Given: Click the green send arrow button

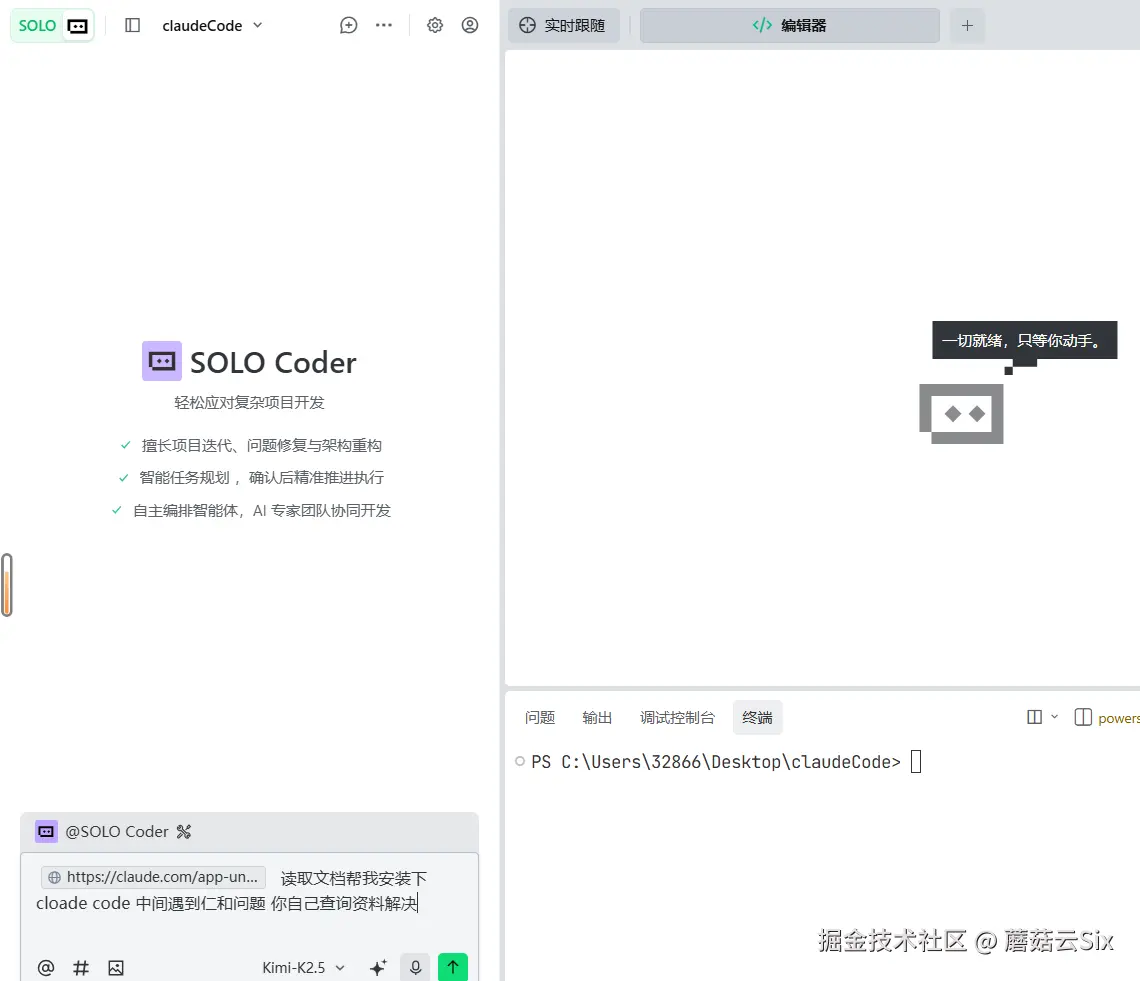Looking at the screenshot, I should pos(452,966).
